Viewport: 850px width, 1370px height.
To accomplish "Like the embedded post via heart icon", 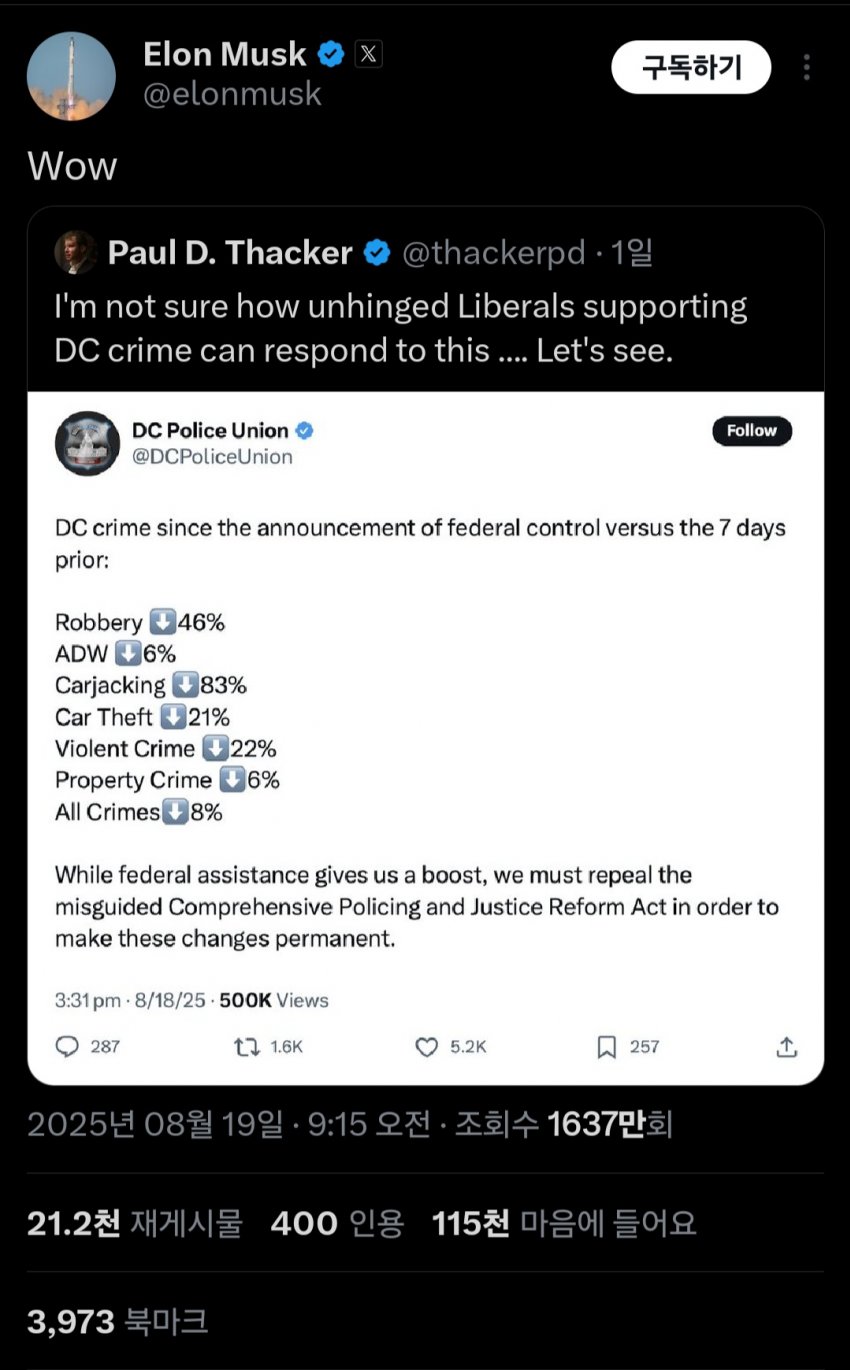I will pos(427,1046).
